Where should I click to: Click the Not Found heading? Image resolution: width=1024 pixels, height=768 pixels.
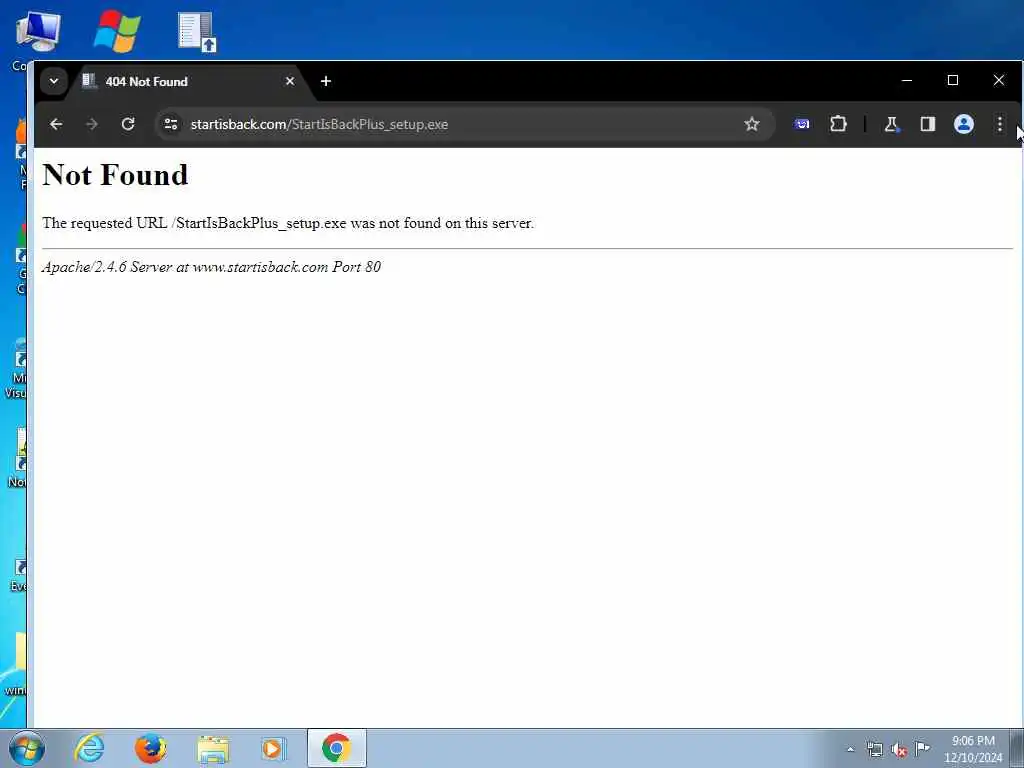116,175
